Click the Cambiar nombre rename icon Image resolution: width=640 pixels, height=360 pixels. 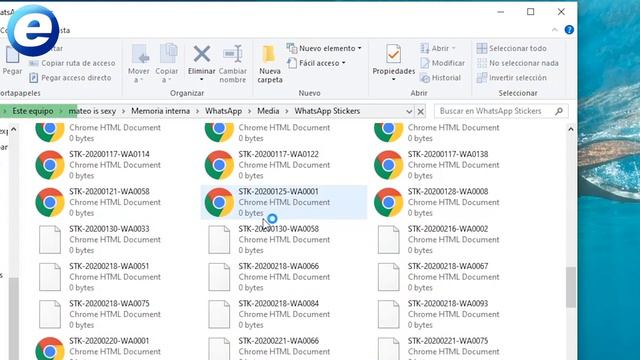tap(233, 54)
